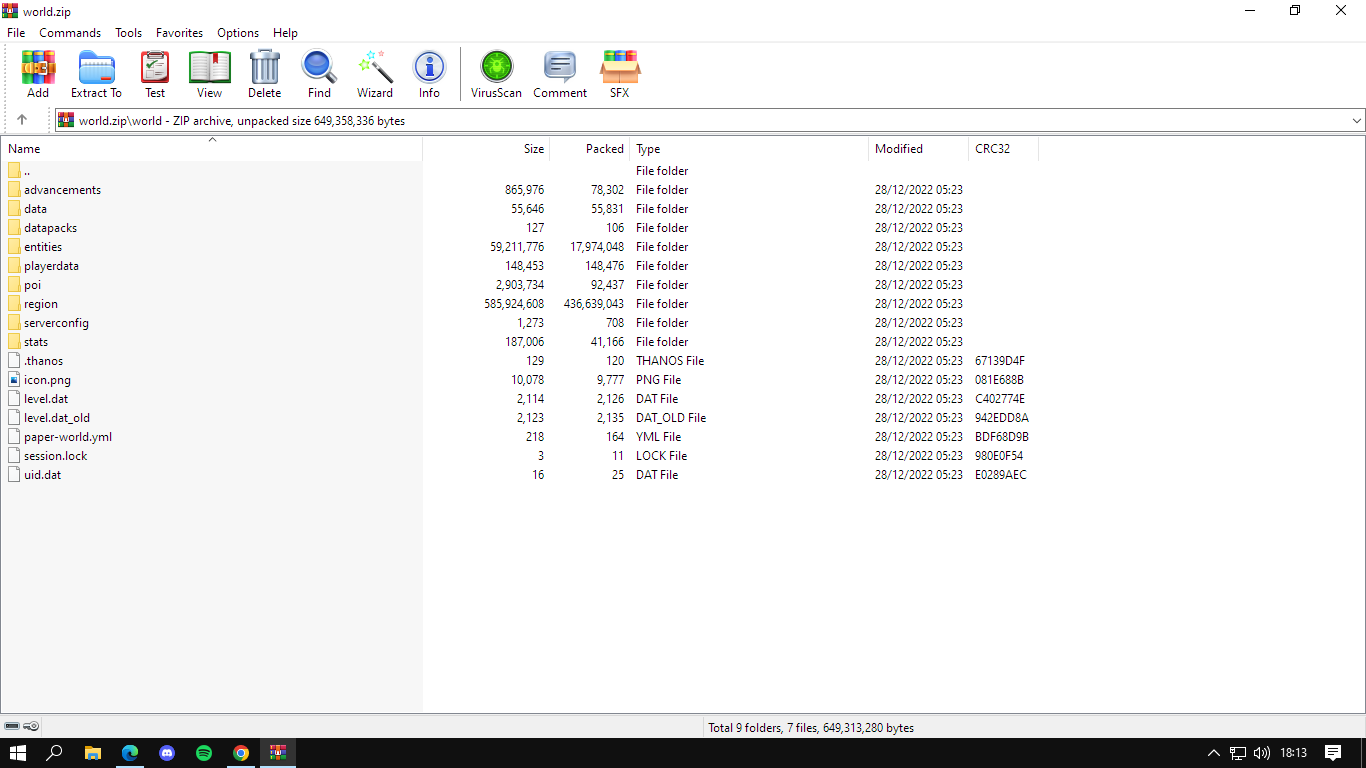Open the Help menu

285,33
